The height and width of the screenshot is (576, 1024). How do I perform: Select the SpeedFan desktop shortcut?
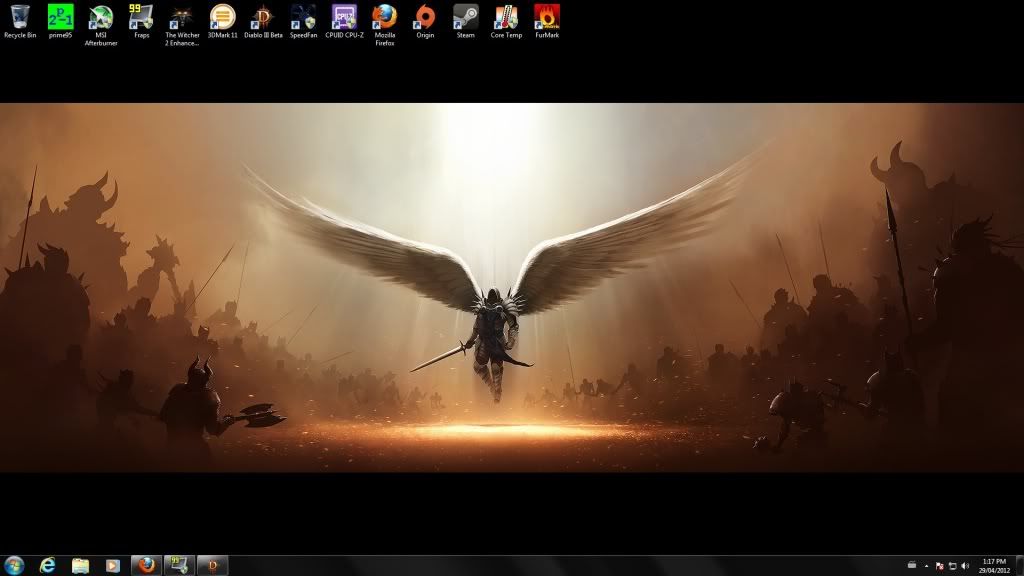tap(304, 22)
